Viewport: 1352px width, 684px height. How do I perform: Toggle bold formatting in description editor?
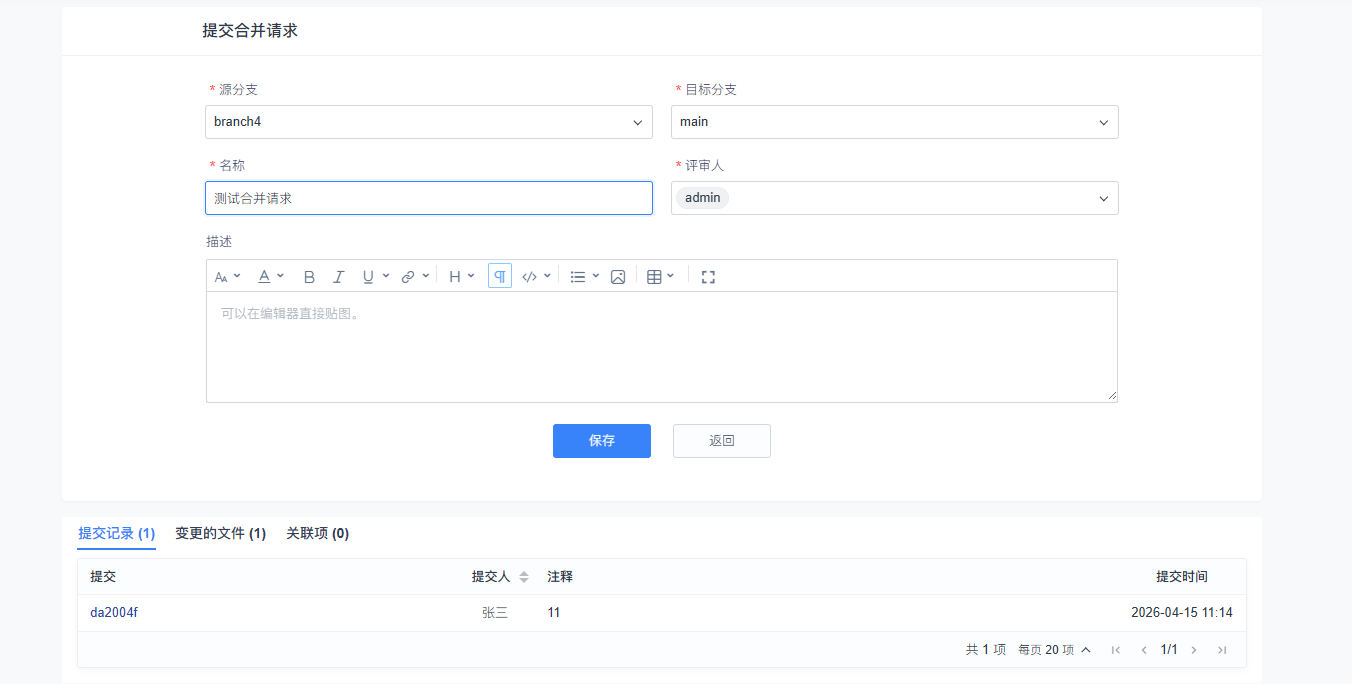(x=309, y=277)
